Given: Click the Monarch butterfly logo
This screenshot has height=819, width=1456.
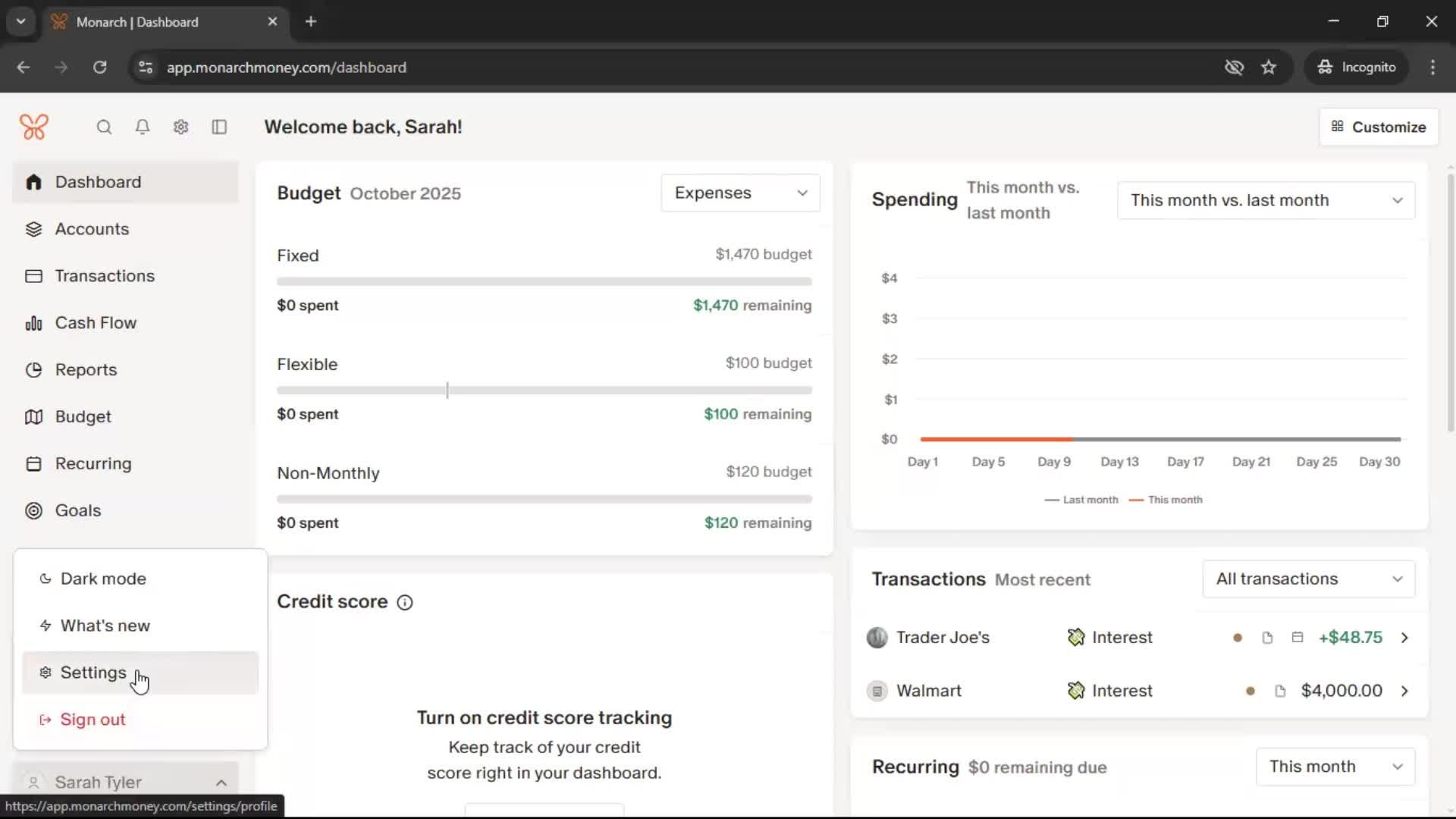Looking at the screenshot, I should point(34,127).
